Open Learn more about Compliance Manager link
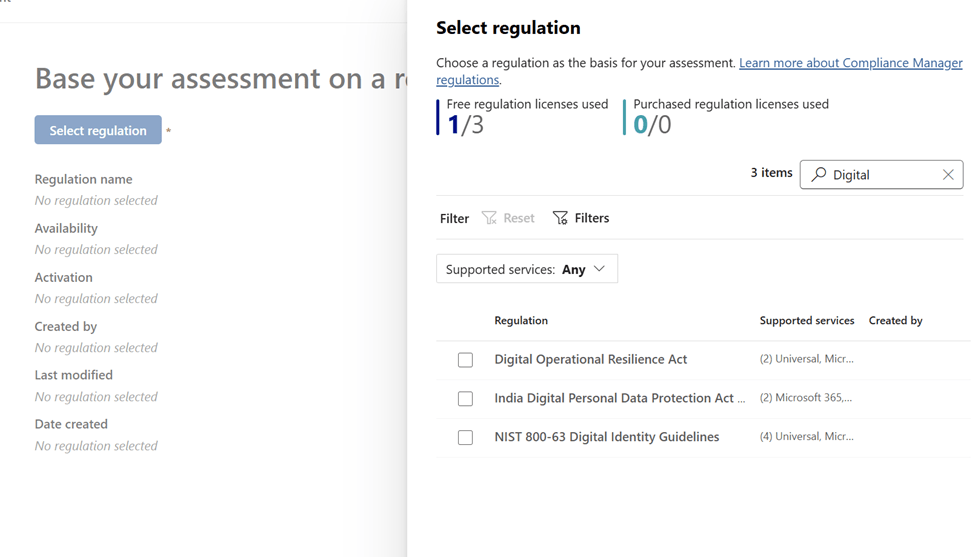975x557 pixels. (850, 63)
